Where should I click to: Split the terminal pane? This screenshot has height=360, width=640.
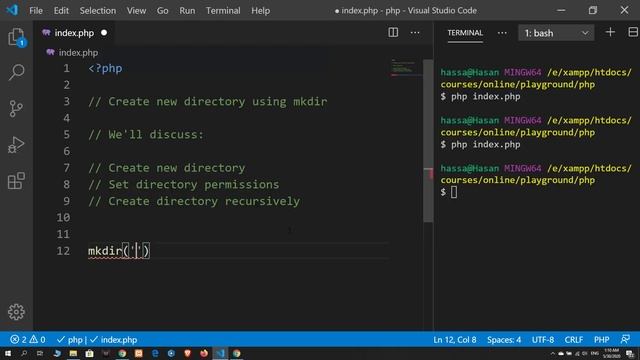[633, 32]
